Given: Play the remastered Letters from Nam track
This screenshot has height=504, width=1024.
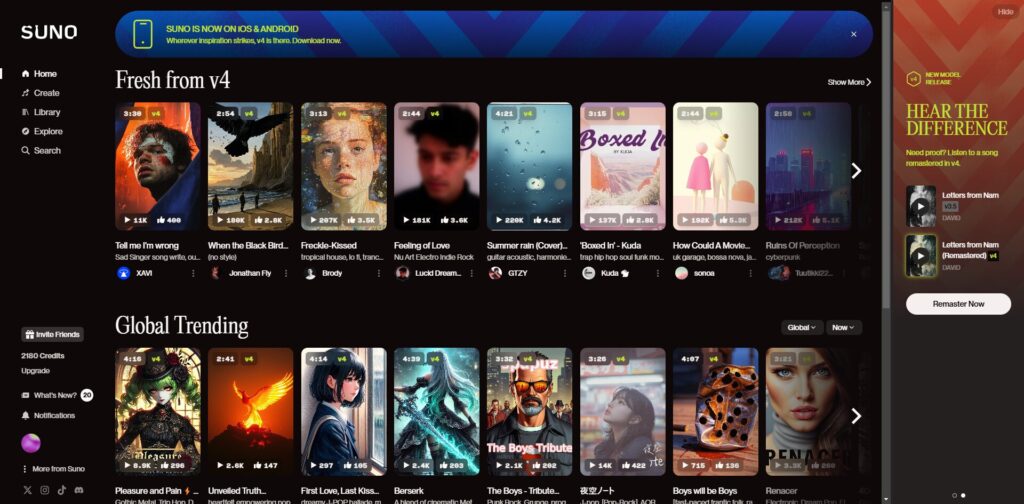Looking at the screenshot, I should click(920, 256).
